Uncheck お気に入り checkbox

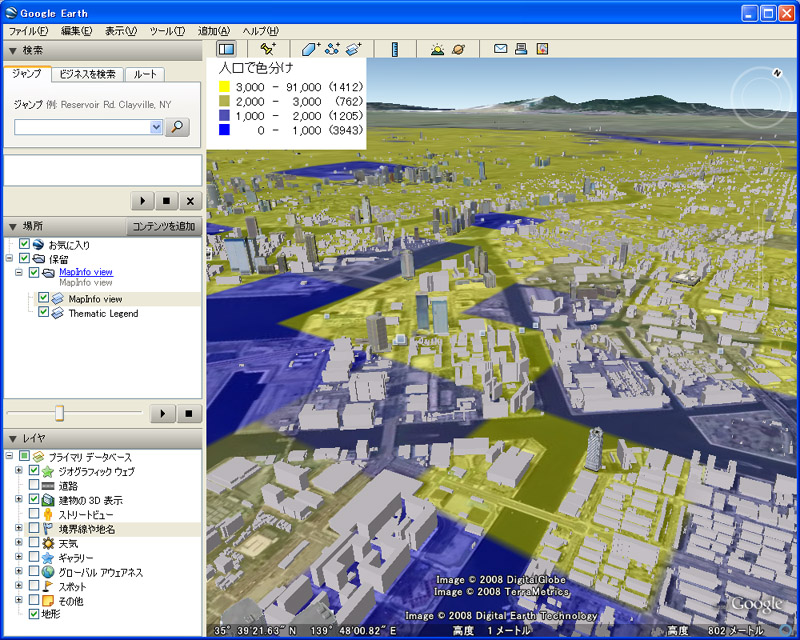click(24, 244)
